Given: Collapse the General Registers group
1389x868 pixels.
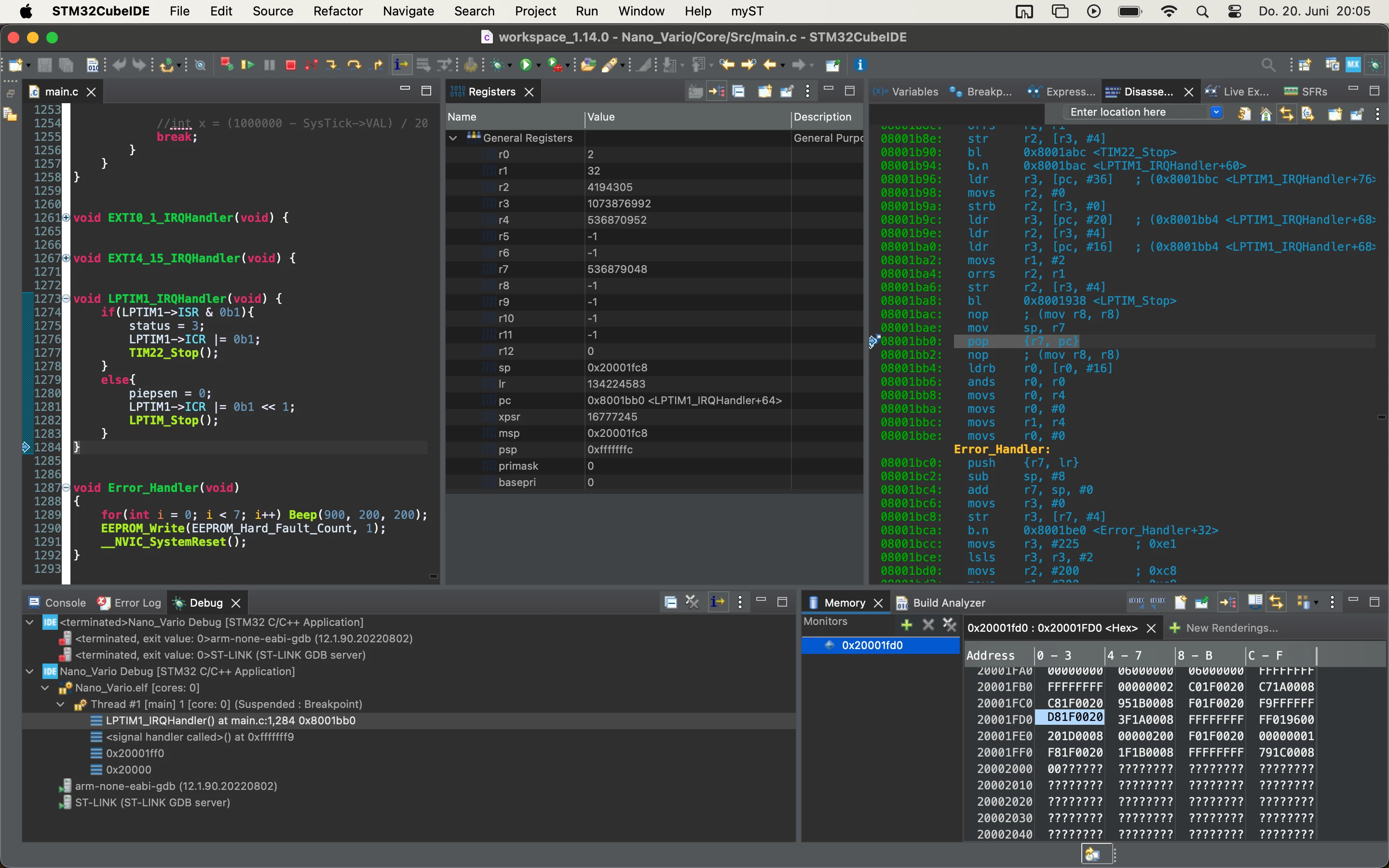Looking at the screenshot, I should pos(453,138).
